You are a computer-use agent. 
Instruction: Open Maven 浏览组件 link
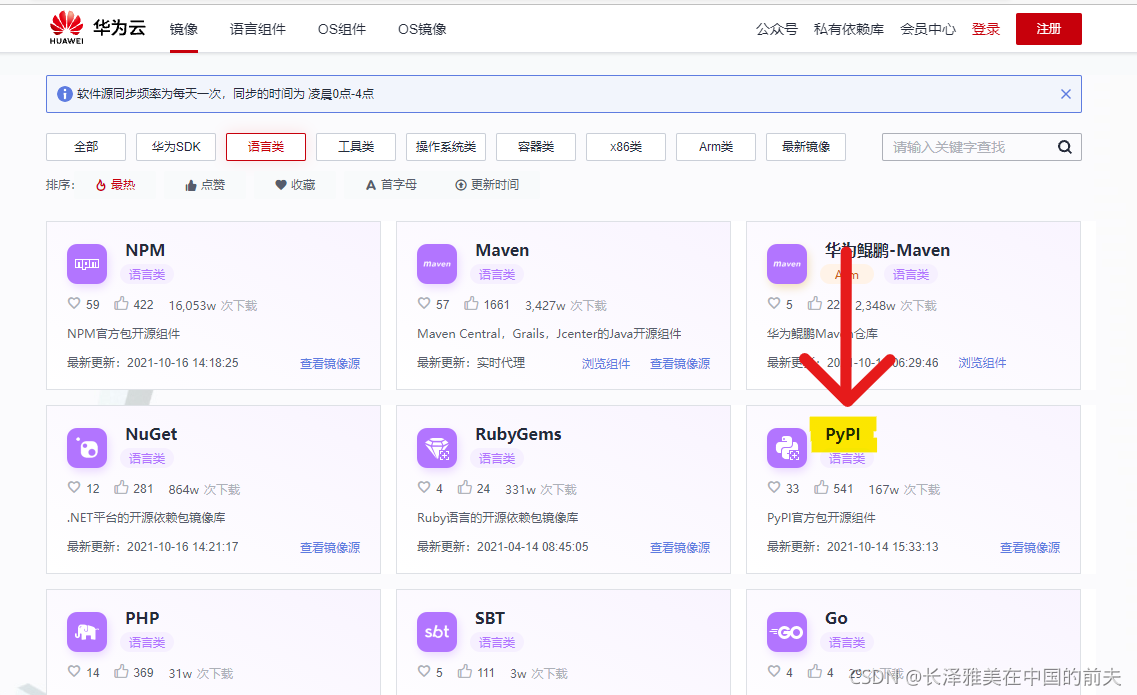(x=605, y=363)
